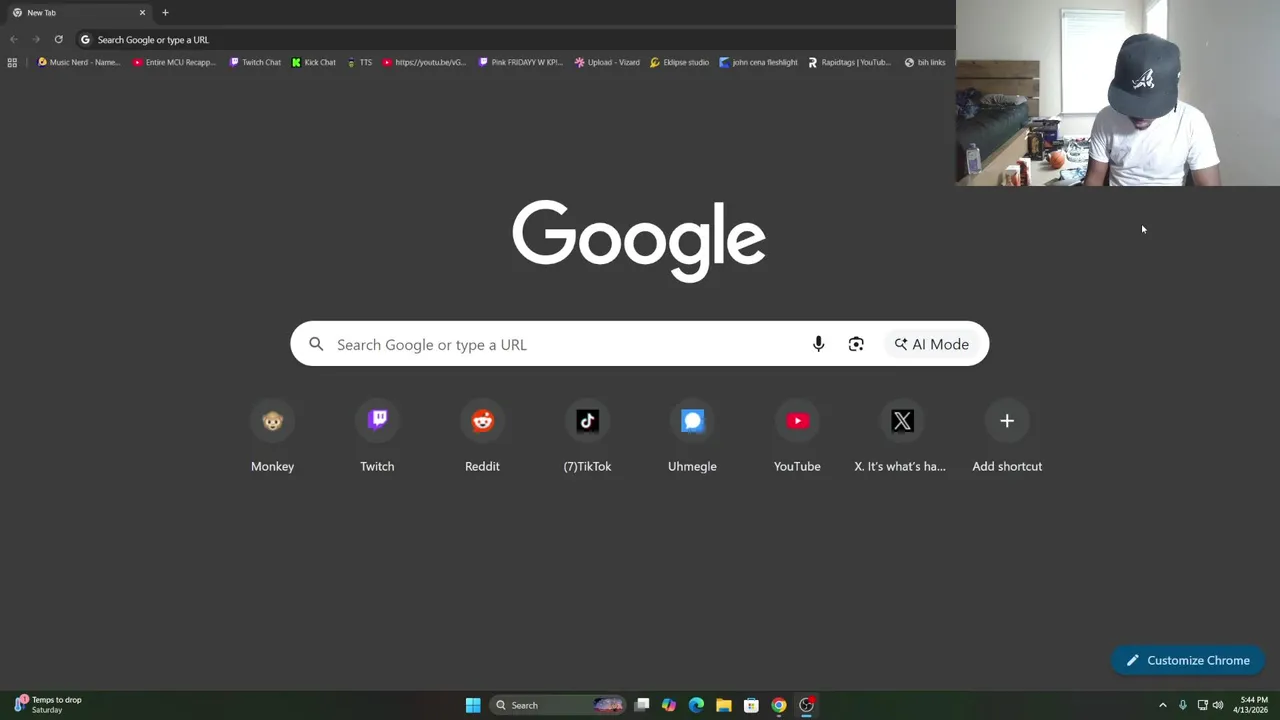The image size is (1280, 720).
Task: Open a new tab with plus button
Action: click(x=165, y=12)
